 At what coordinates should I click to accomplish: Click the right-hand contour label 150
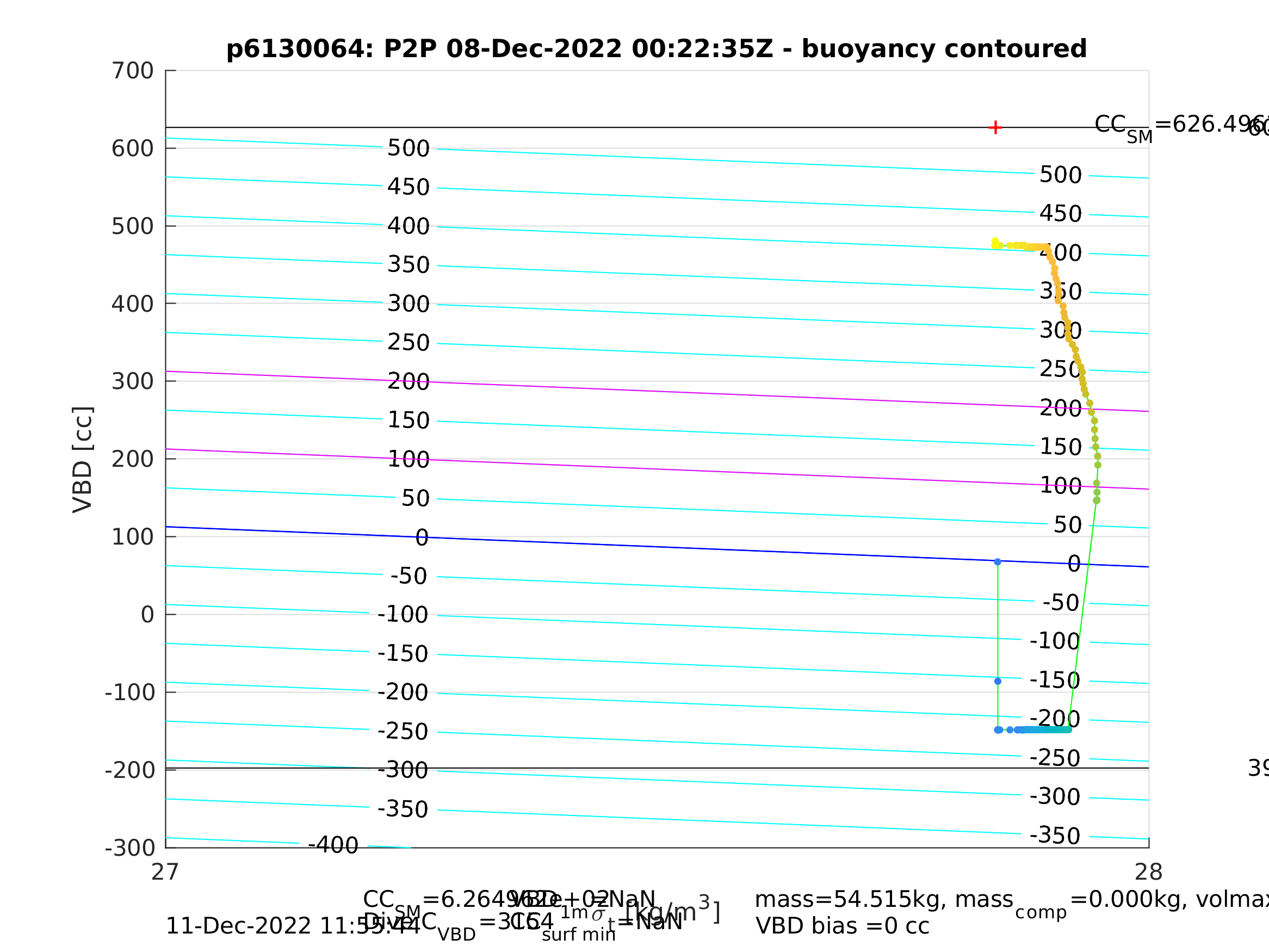pyautogui.click(x=1061, y=447)
